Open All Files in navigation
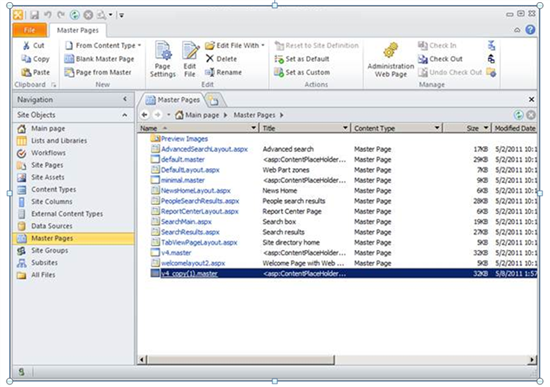This screenshot has width=550, height=387. tap(74, 275)
